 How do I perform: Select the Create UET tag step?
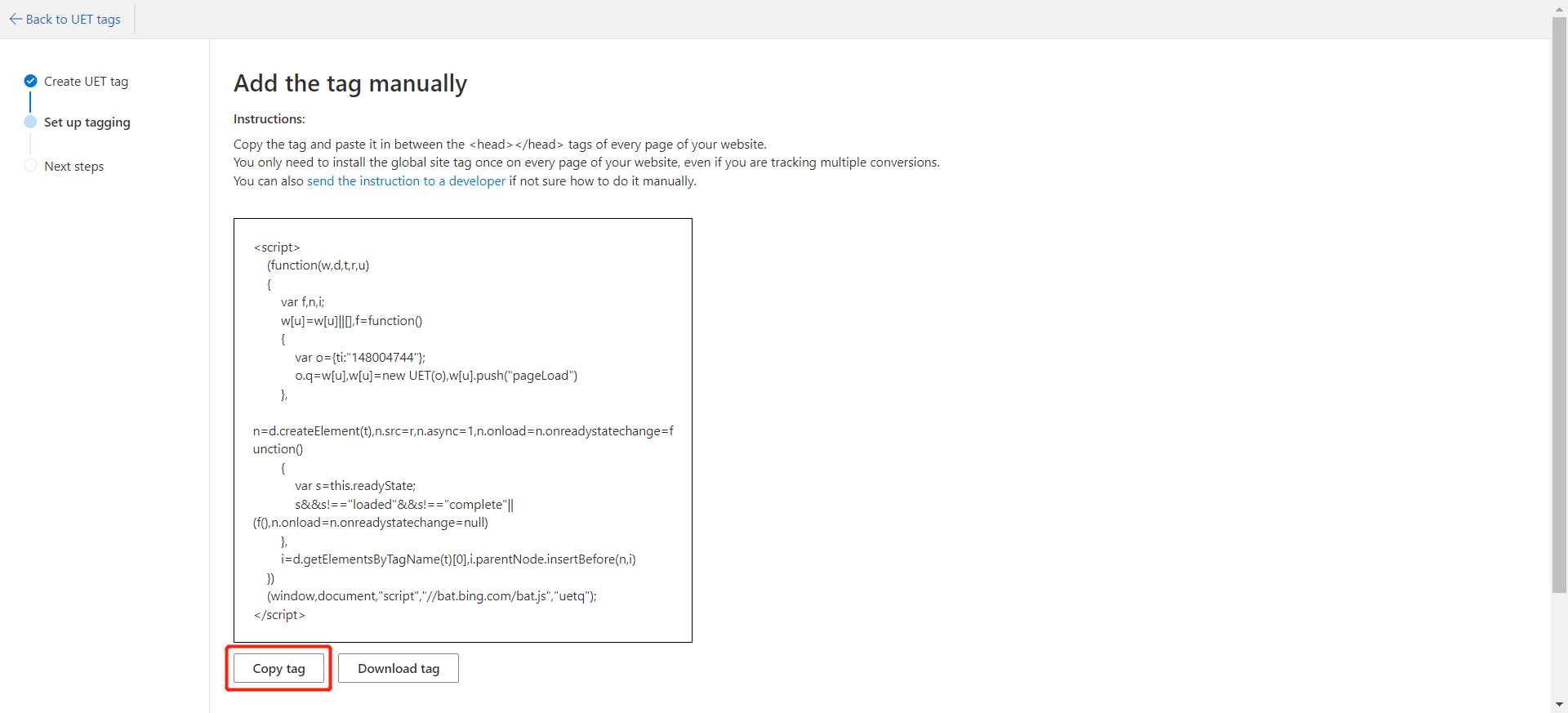coord(86,81)
